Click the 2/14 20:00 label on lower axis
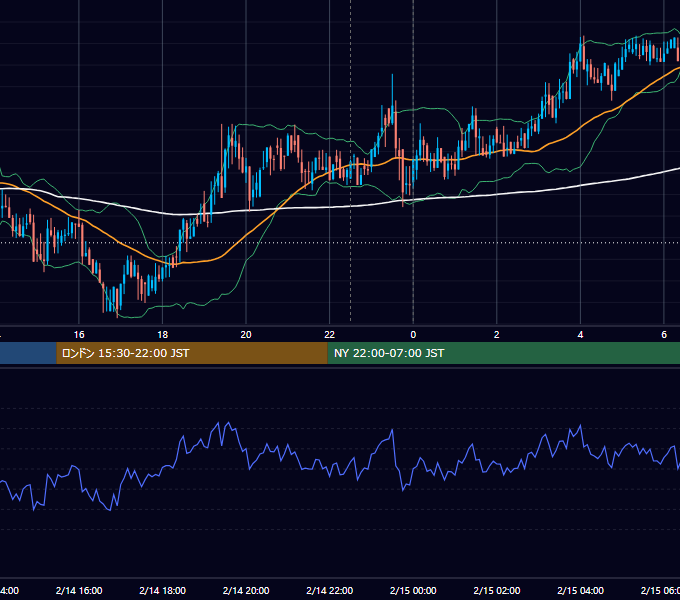The image size is (680, 600). (x=246, y=590)
